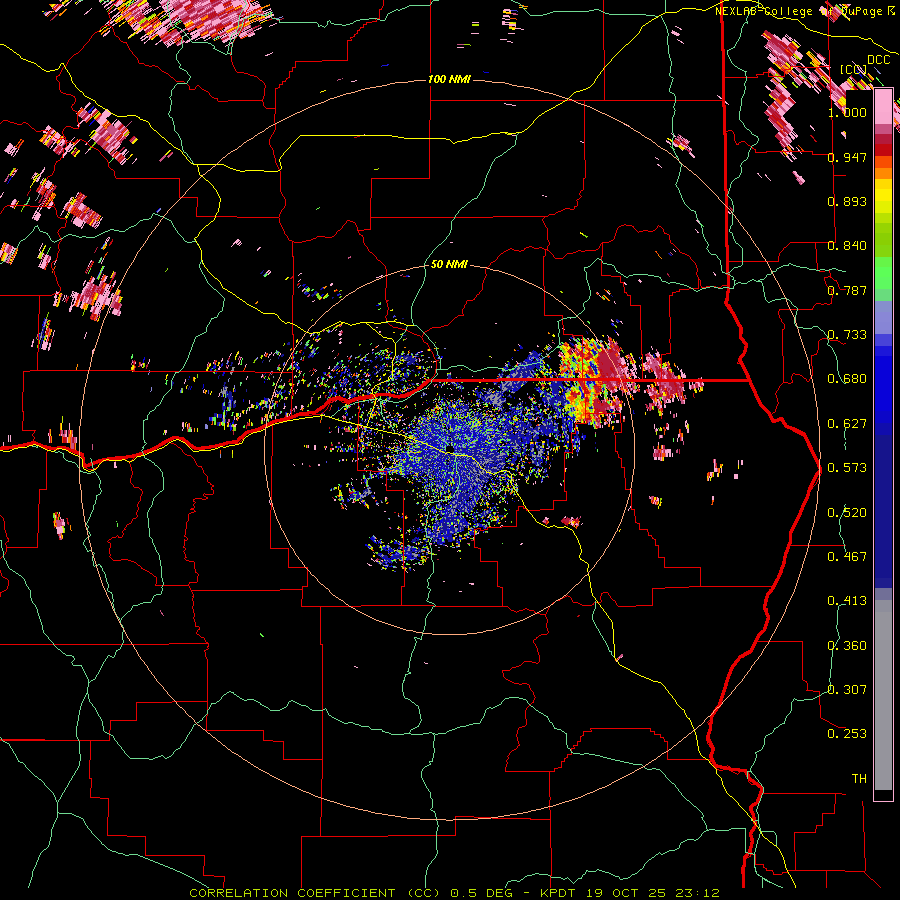Click the 0.253 color scale value
The image size is (900, 900).
[847, 734]
